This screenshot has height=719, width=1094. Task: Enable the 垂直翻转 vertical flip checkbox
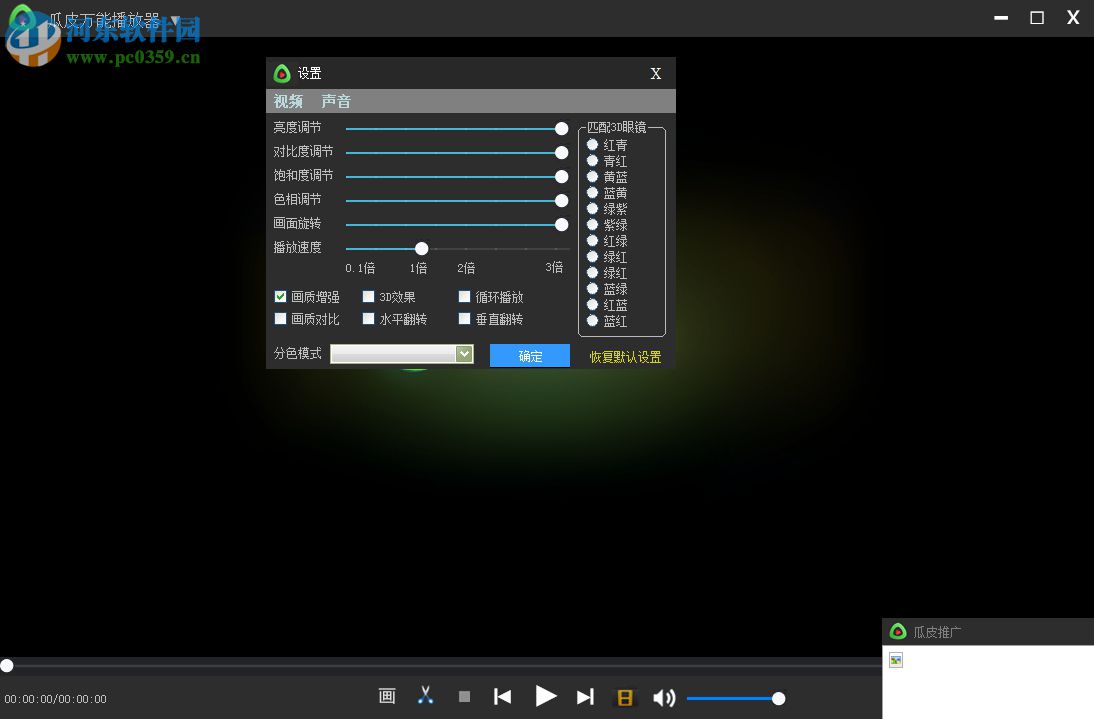(x=464, y=319)
